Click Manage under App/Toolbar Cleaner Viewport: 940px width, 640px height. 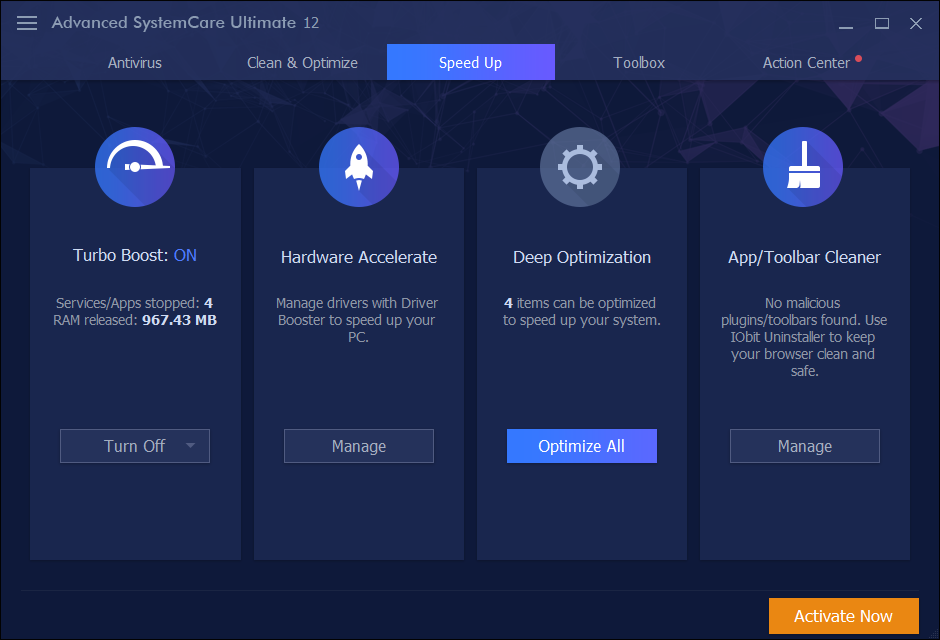click(x=805, y=446)
